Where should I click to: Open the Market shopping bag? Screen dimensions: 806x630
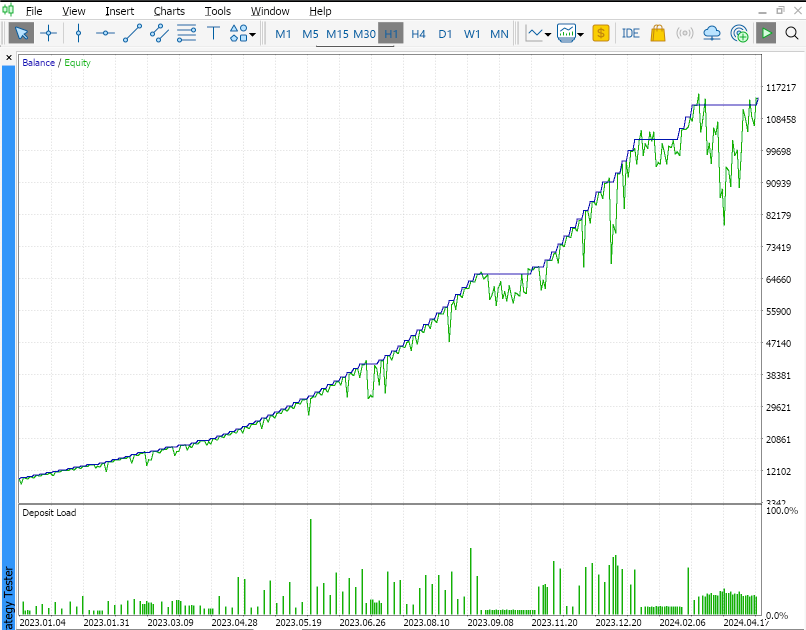click(657, 33)
